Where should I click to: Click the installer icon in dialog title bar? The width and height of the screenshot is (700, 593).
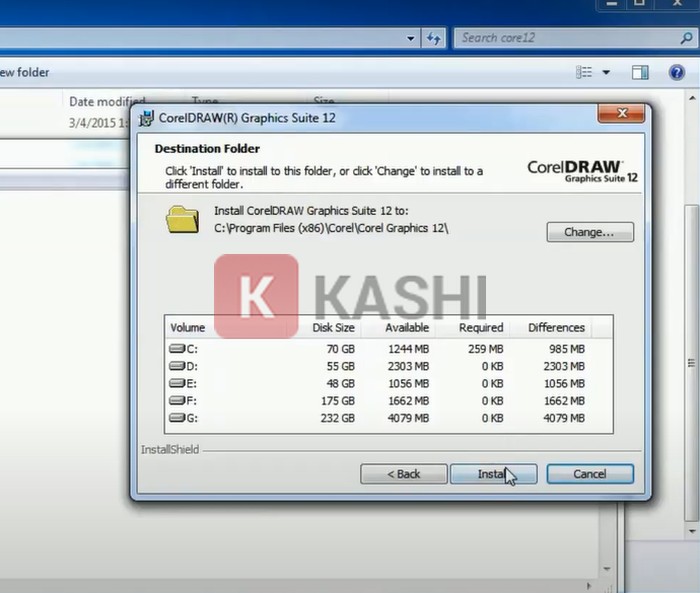click(x=147, y=118)
